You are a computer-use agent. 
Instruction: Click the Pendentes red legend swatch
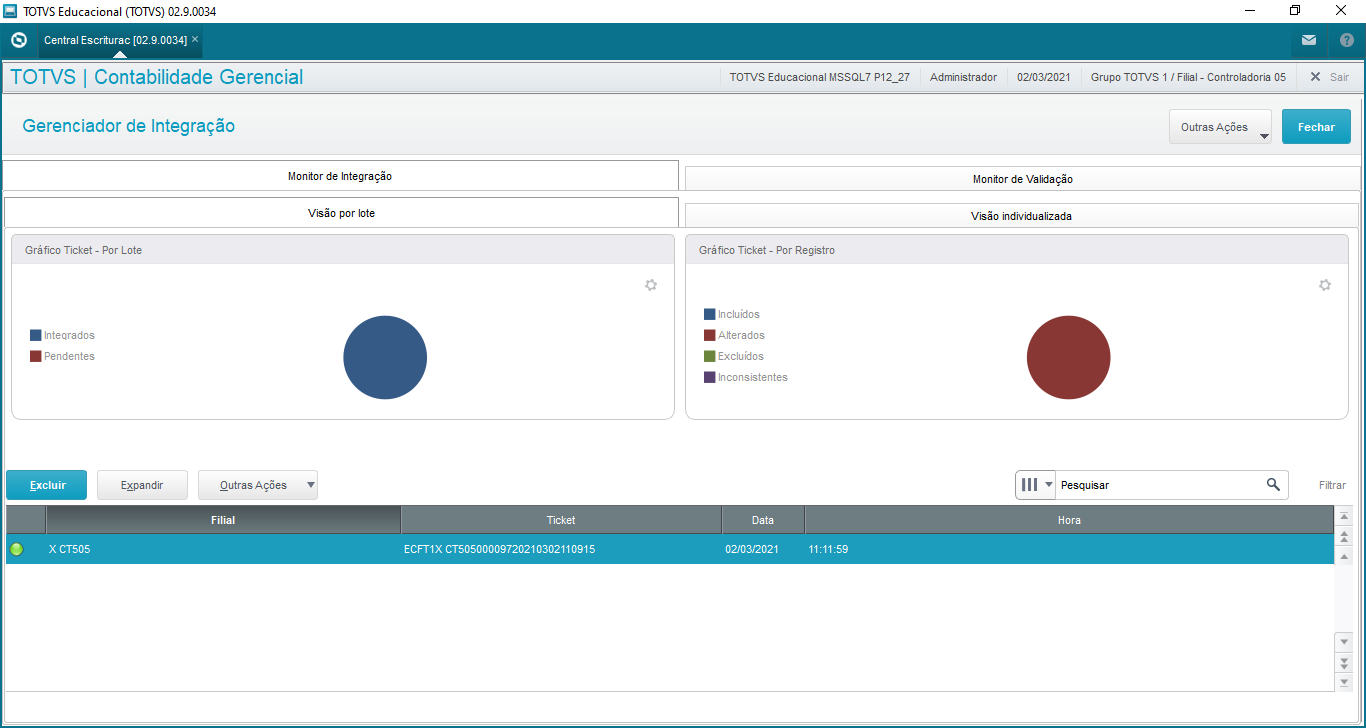point(36,356)
